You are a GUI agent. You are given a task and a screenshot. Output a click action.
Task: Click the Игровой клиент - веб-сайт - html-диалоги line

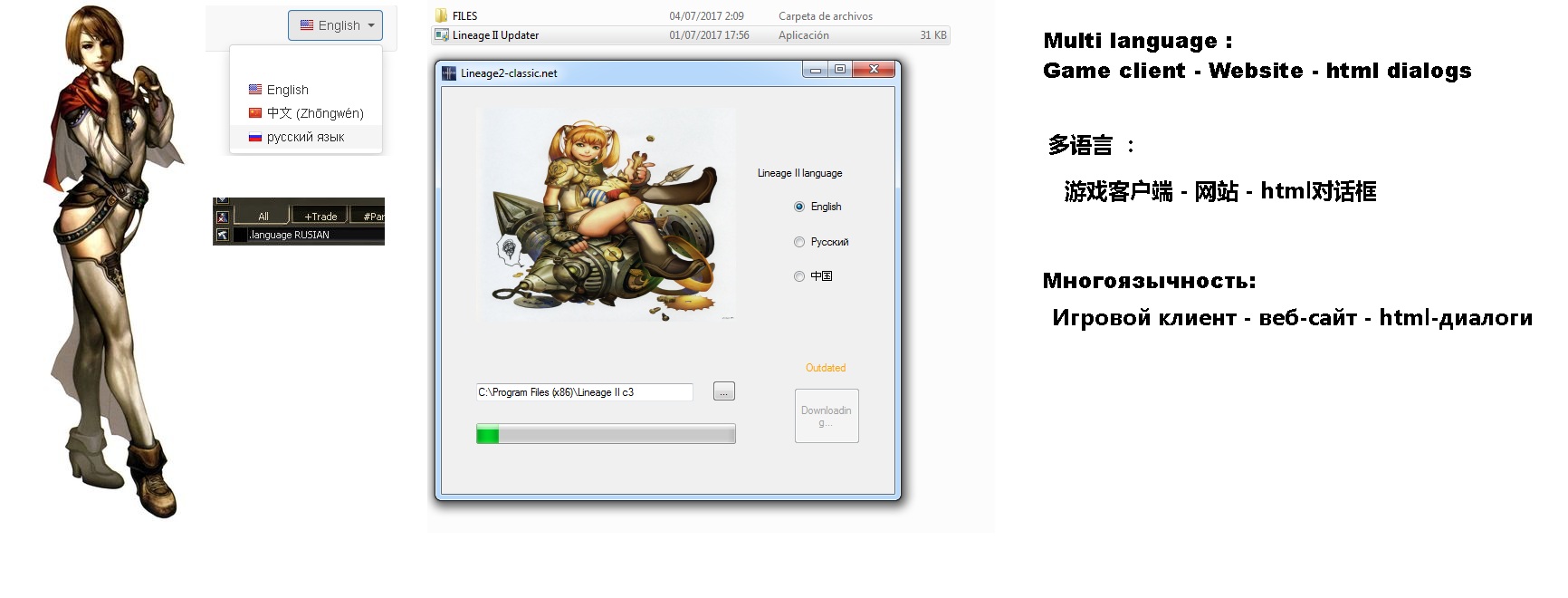pos(1293,318)
